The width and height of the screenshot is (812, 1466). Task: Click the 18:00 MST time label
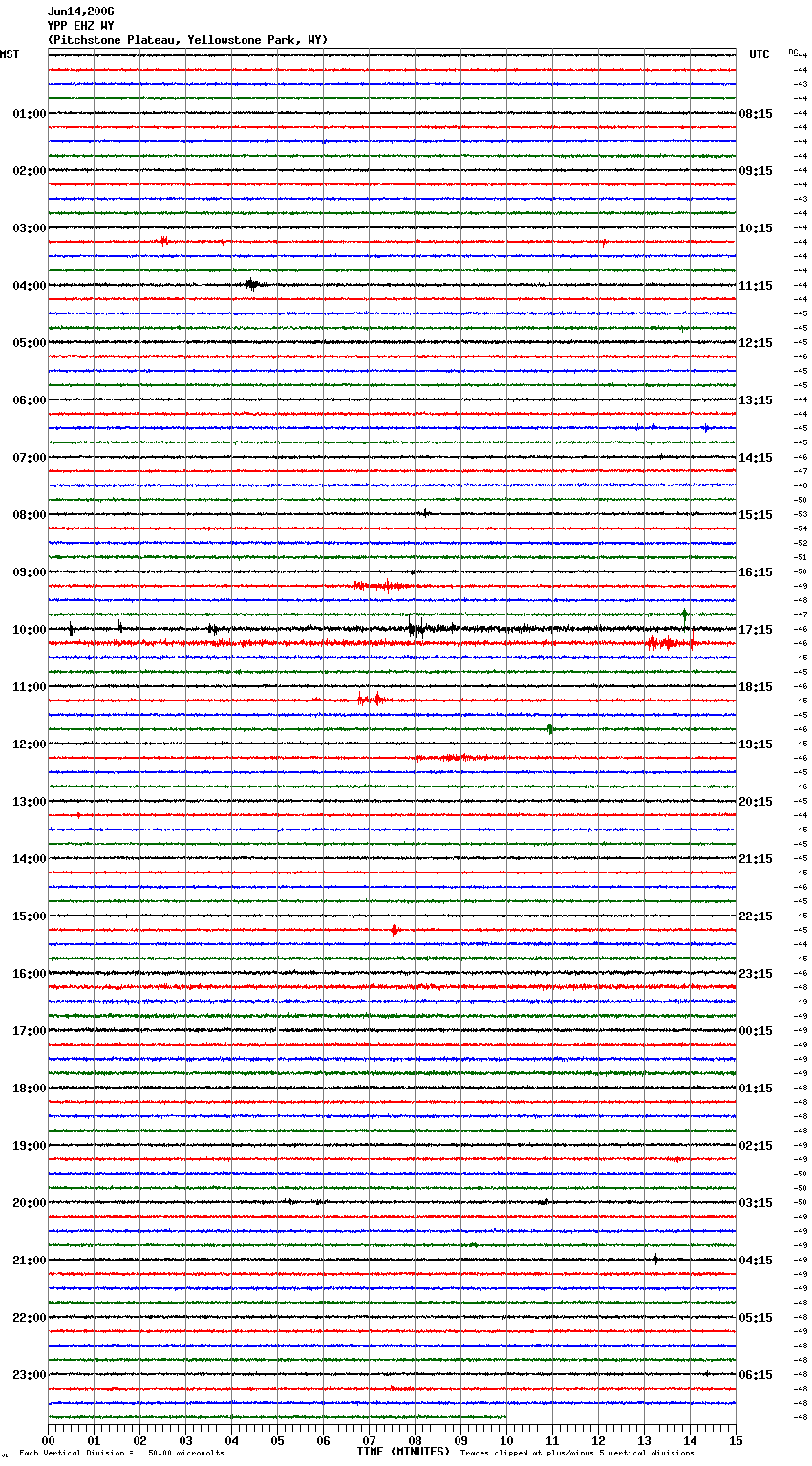point(30,1089)
